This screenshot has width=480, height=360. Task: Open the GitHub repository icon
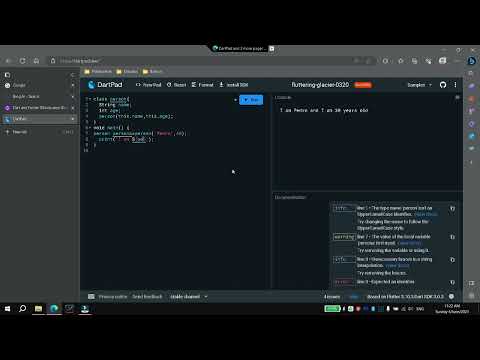click(x=443, y=85)
